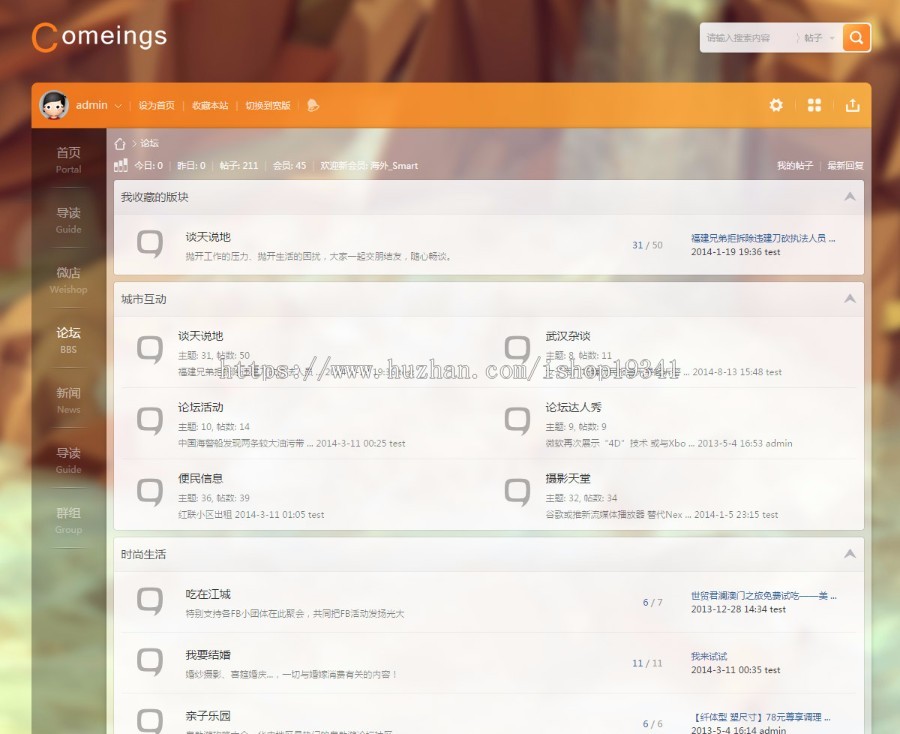Open the settings gear icon

[x=776, y=105]
